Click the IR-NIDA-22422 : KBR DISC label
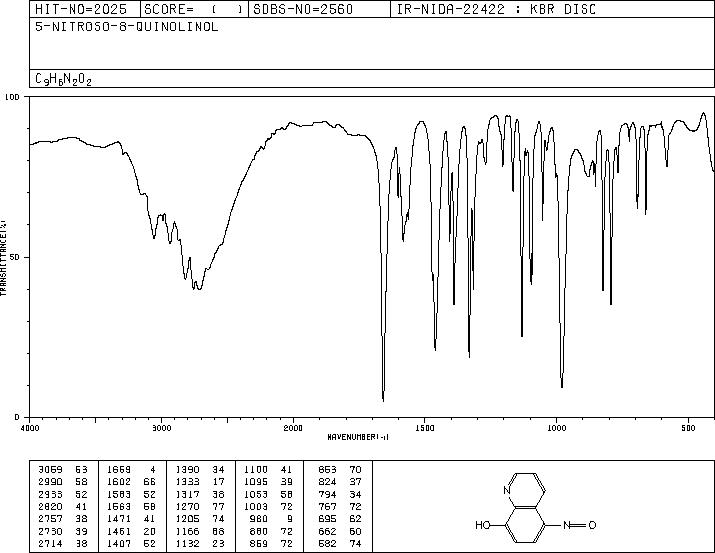The height and width of the screenshot is (553, 715). point(496,9)
